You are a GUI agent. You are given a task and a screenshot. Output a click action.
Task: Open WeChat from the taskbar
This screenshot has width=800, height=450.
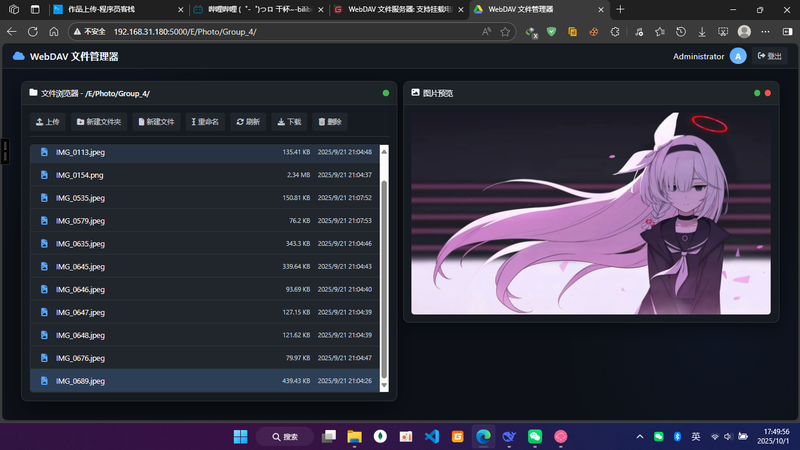click(535, 437)
